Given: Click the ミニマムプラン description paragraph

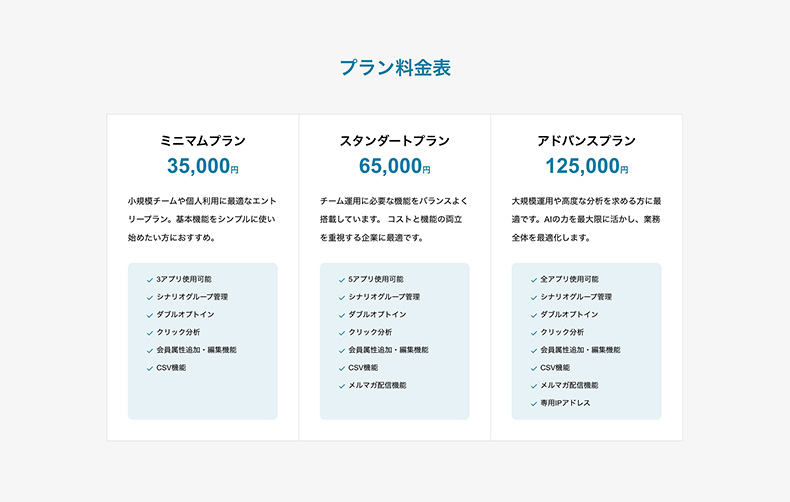Looking at the screenshot, I should pos(203,219).
